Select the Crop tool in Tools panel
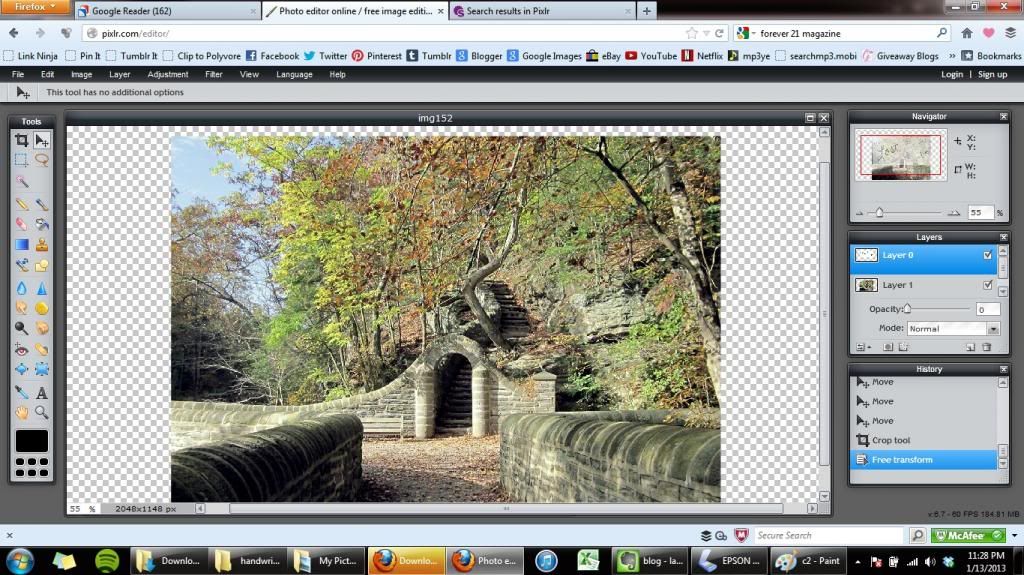Viewport: 1024px width, 575px height. pyautogui.click(x=21, y=141)
